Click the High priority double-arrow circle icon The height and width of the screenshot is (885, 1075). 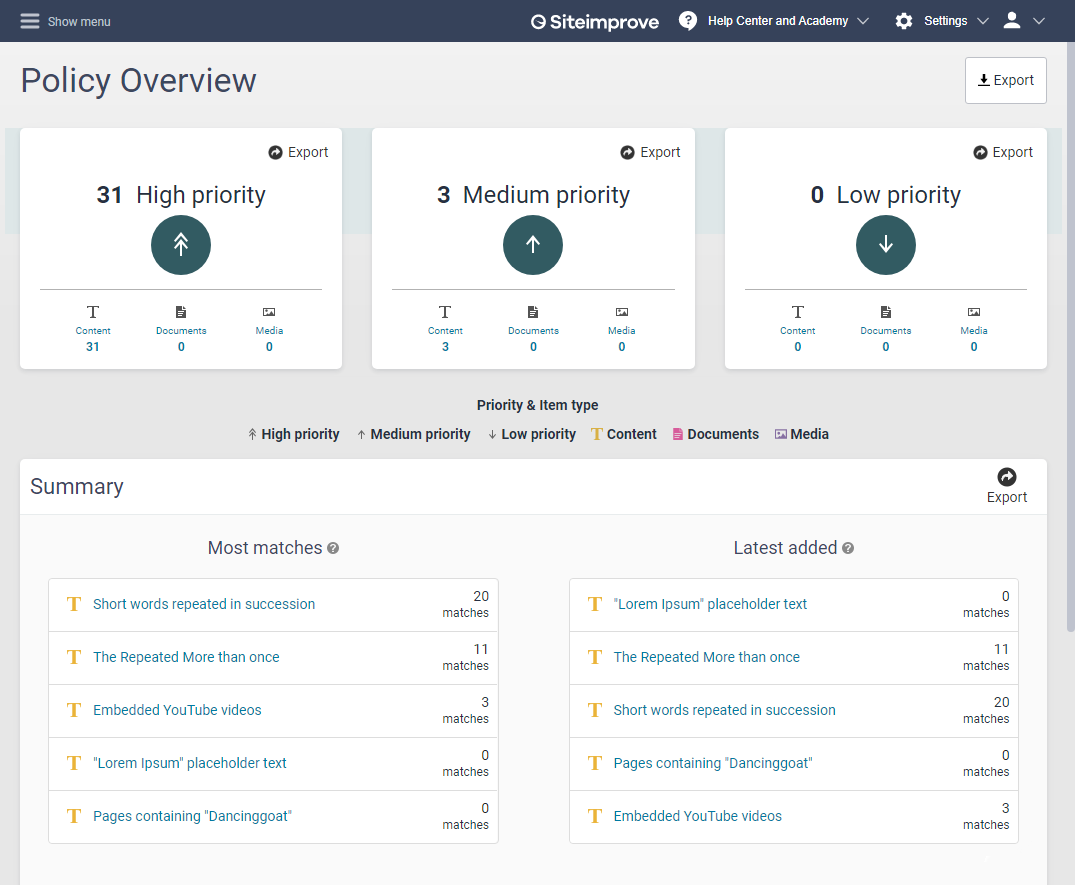(181, 245)
